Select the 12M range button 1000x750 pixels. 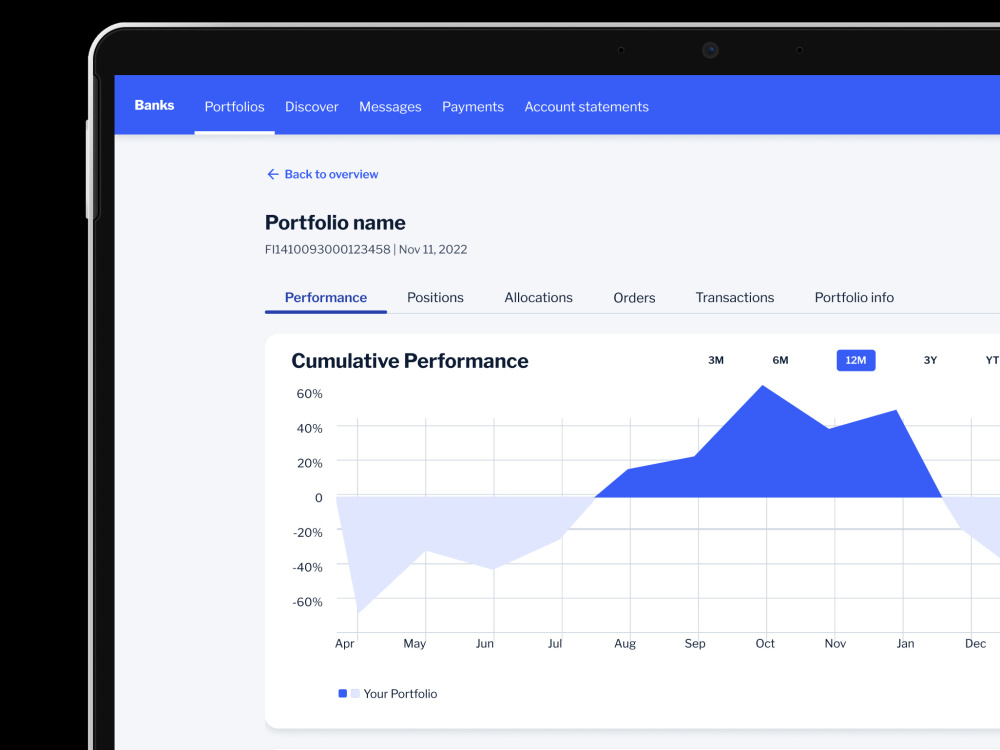(856, 360)
